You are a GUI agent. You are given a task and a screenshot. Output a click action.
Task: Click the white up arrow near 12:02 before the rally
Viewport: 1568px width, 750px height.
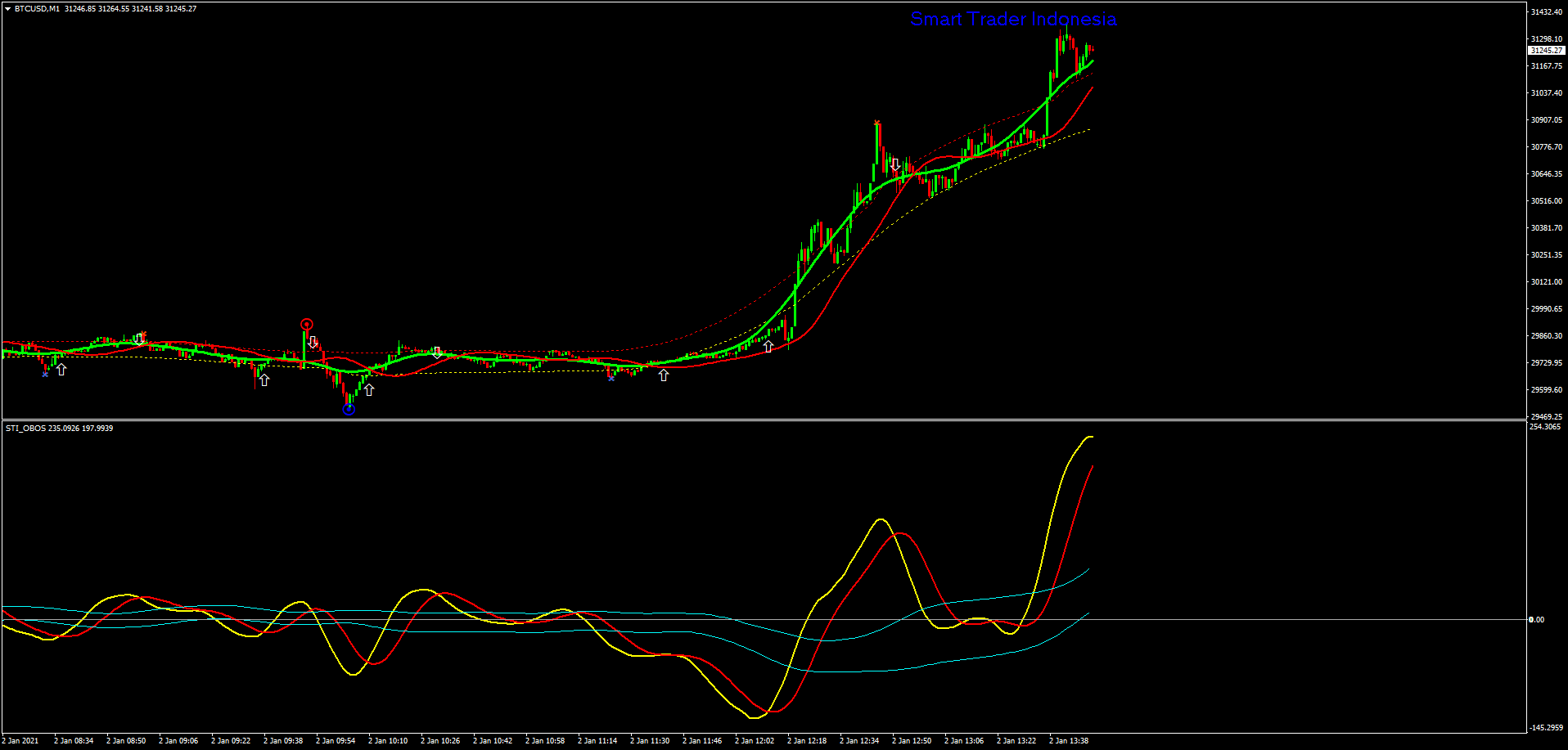click(768, 347)
